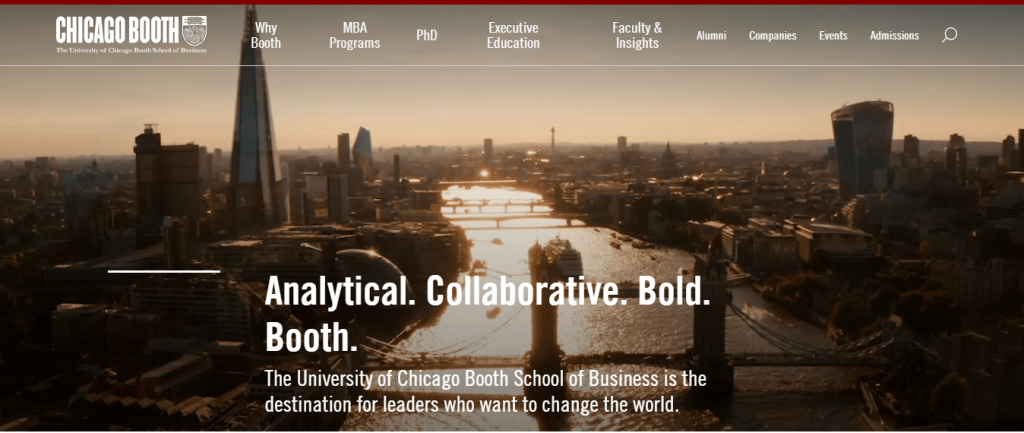Open the Companies link
1024x433 pixels.
pos(773,36)
